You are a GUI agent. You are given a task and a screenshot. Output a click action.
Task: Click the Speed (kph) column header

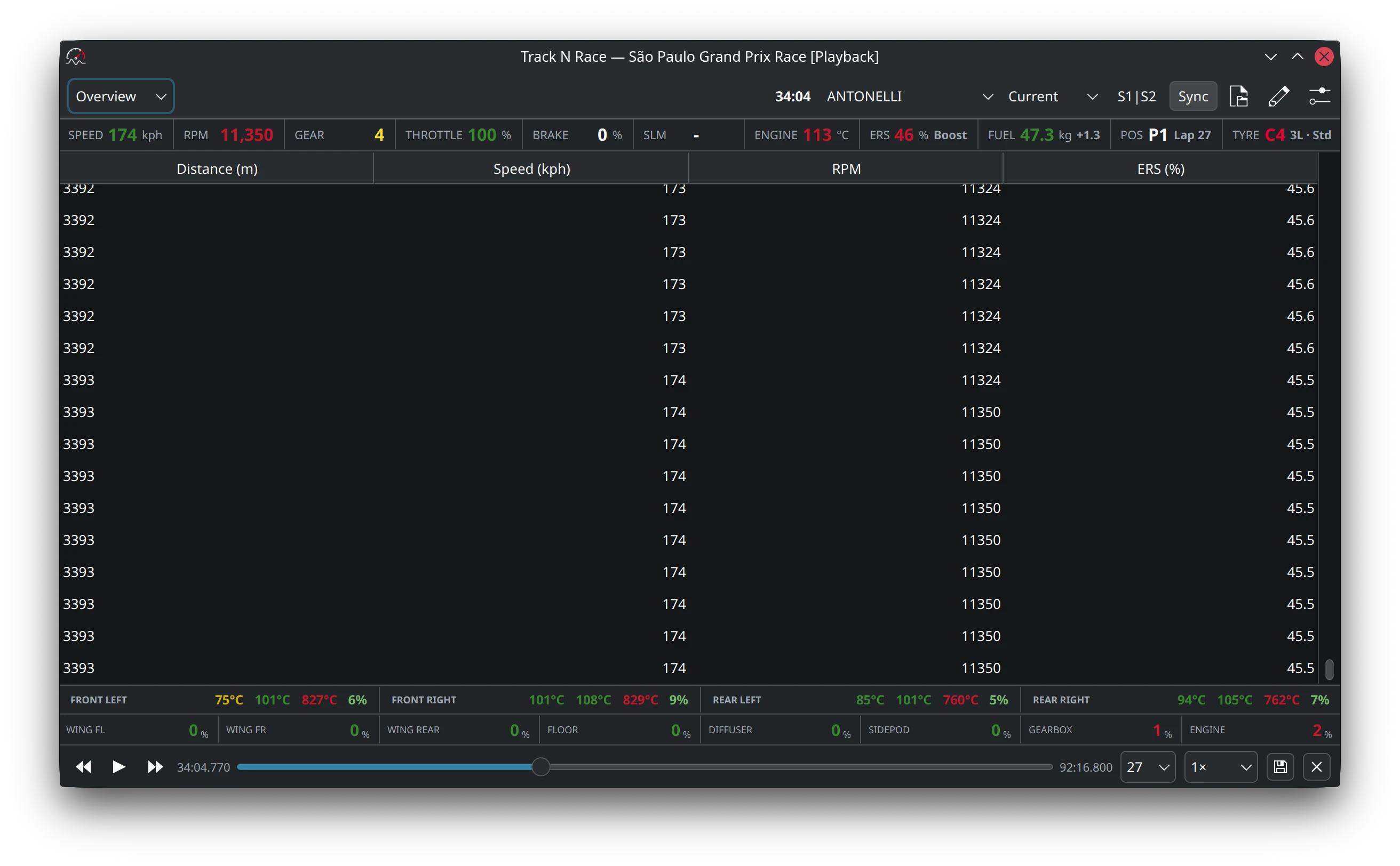[531, 169]
